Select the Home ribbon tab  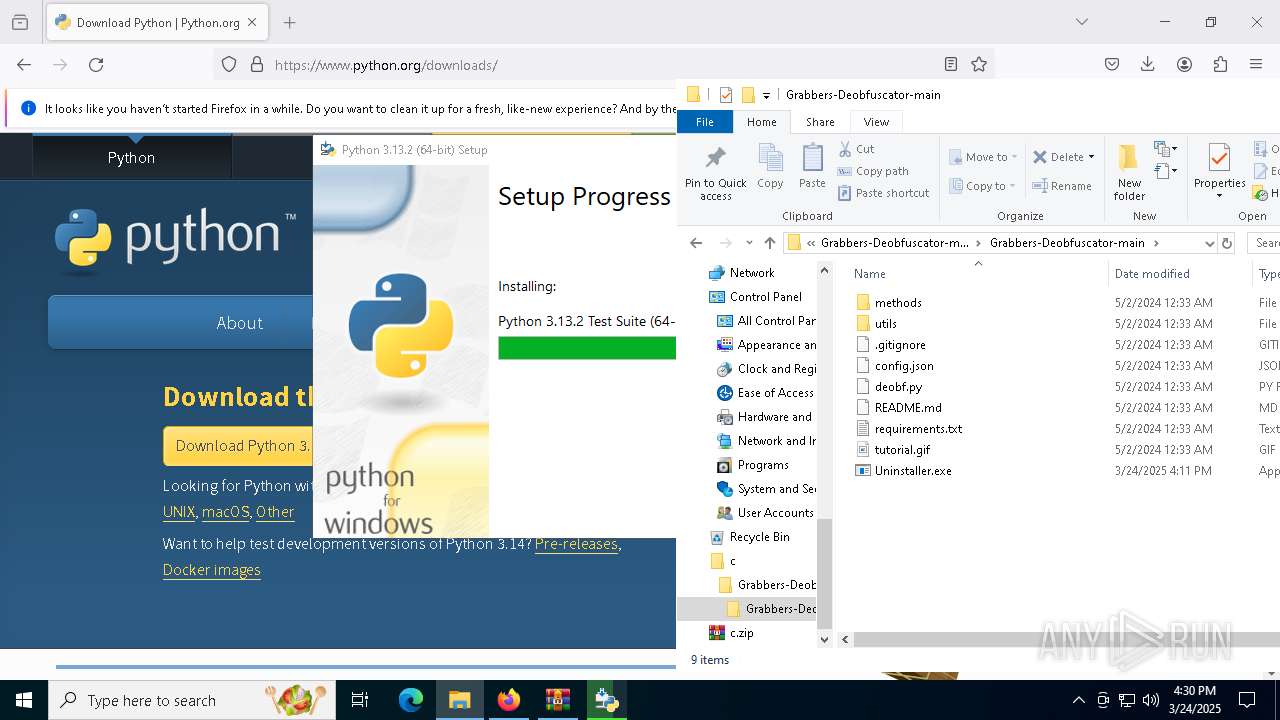pos(761,122)
